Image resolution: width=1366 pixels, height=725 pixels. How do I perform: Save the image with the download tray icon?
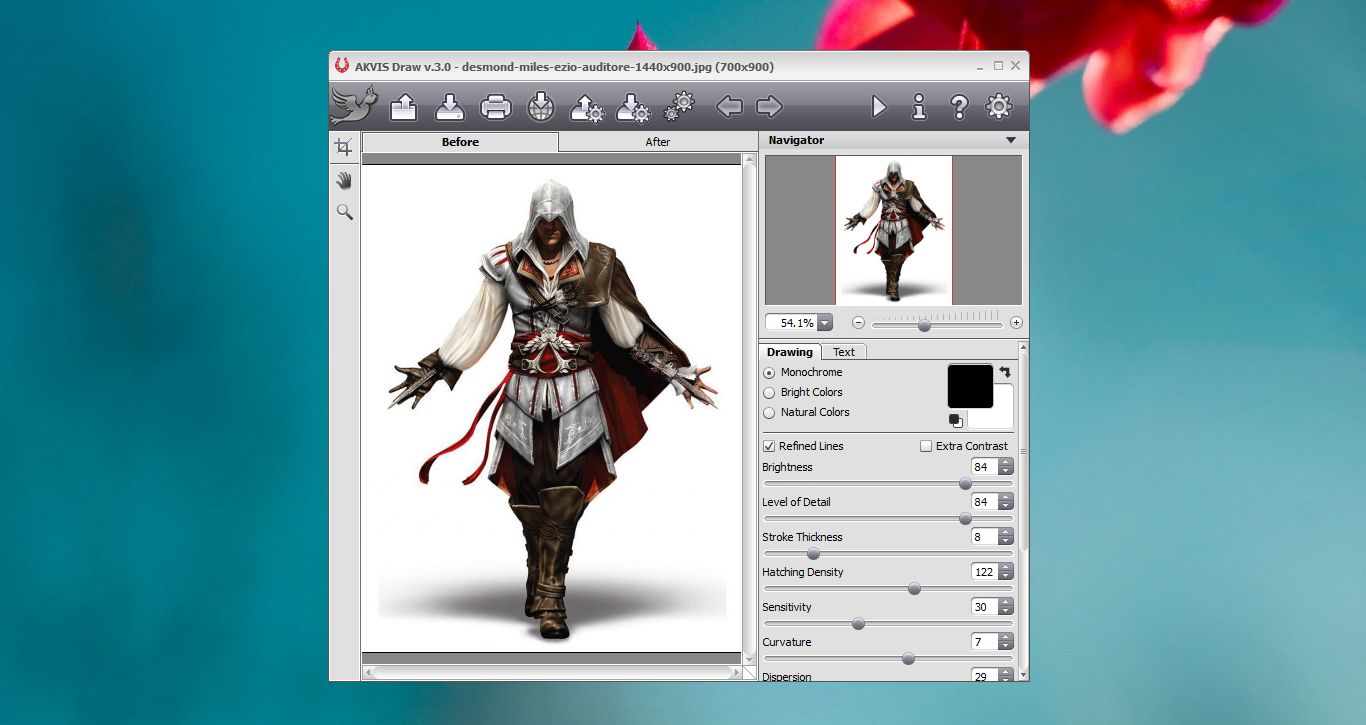click(450, 106)
